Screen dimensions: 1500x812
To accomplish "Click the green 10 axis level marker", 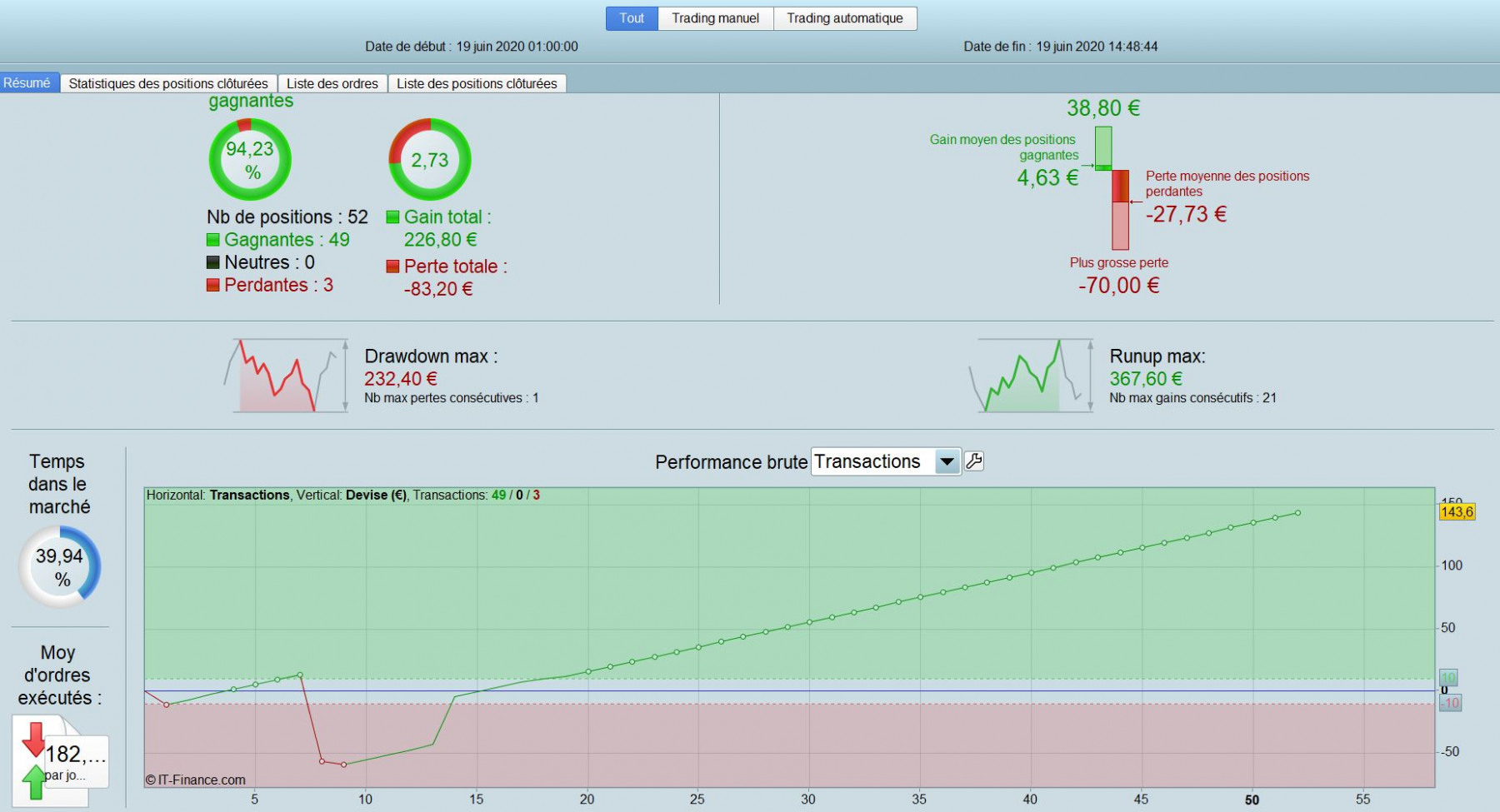I will (x=1448, y=678).
